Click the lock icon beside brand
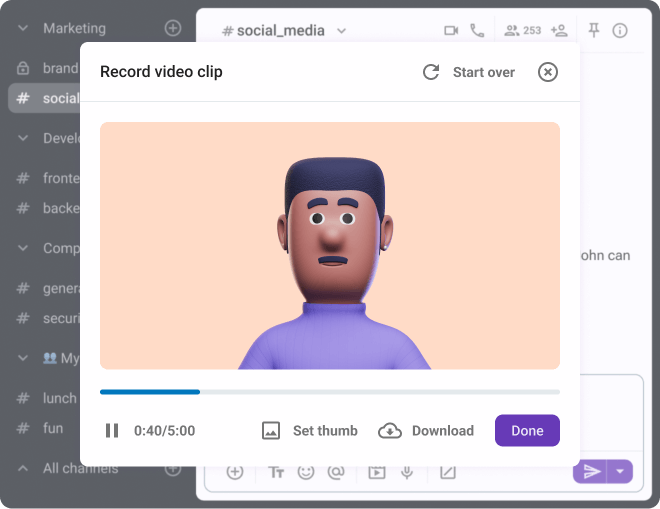Image resolution: width=660 pixels, height=509 pixels. [x=23, y=68]
